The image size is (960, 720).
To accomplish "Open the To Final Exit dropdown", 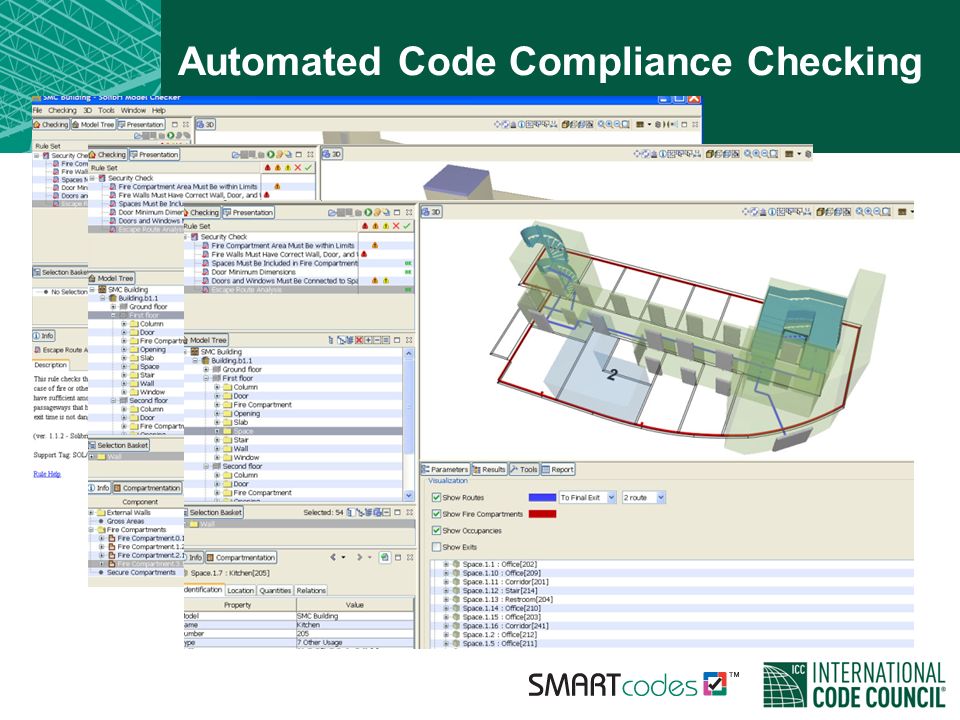I will [x=587, y=497].
